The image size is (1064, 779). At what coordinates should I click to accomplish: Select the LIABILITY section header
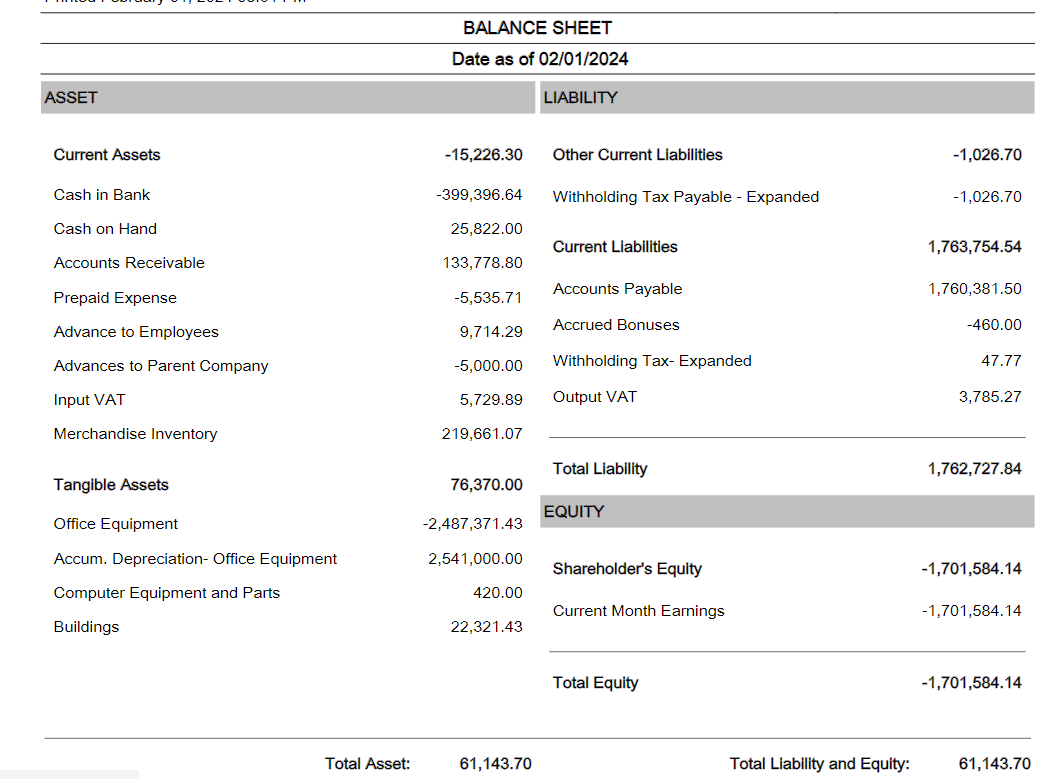tap(787, 98)
